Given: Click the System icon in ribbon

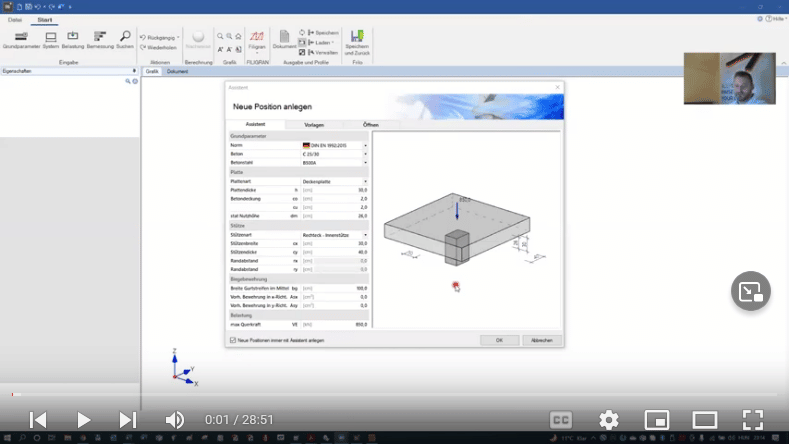Looking at the screenshot, I should (x=50, y=38).
